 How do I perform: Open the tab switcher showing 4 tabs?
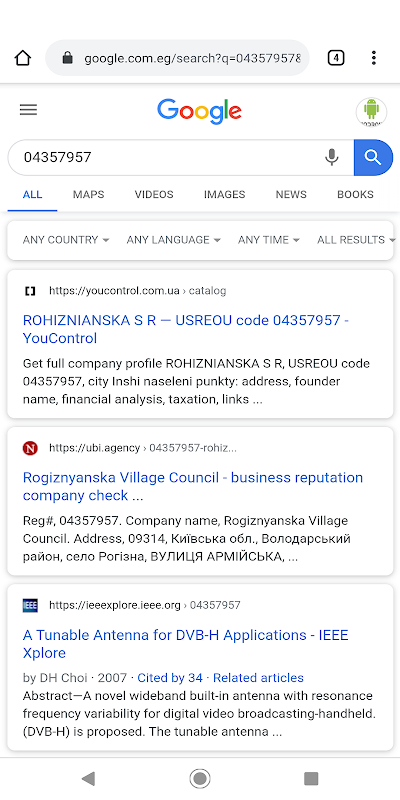[336, 58]
